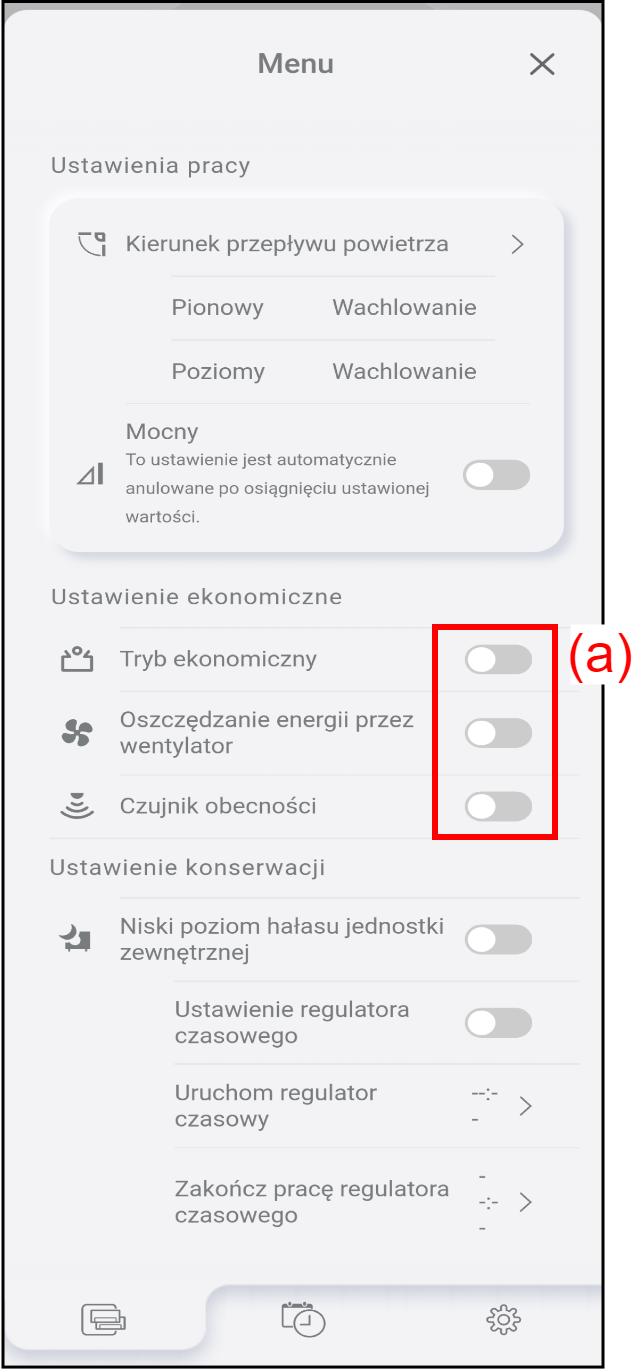Enable the Mocny toggle
The width and height of the screenshot is (636, 1371).
pos(497,476)
